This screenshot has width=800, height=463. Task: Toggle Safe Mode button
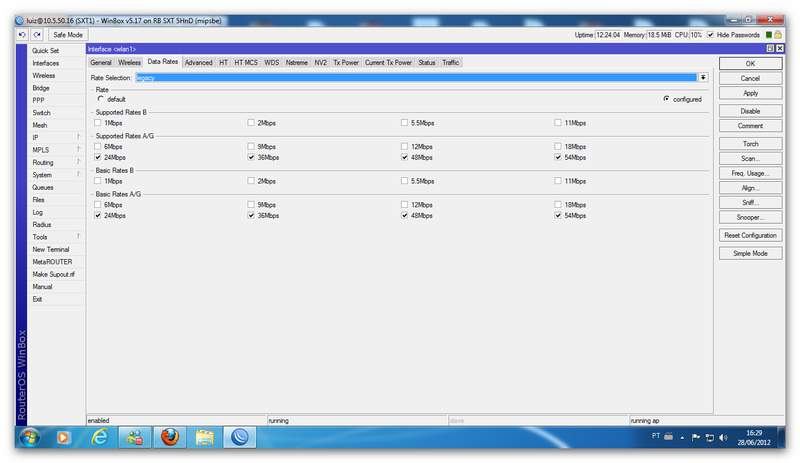[x=68, y=35]
